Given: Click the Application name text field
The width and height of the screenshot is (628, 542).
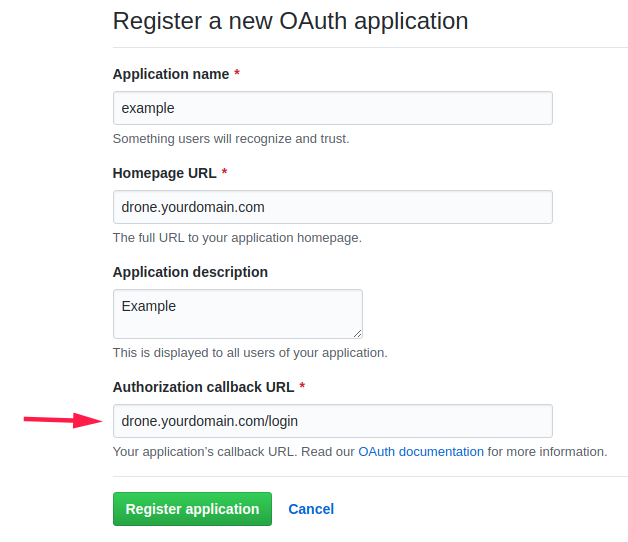Looking at the screenshot, I should (332, 108).
